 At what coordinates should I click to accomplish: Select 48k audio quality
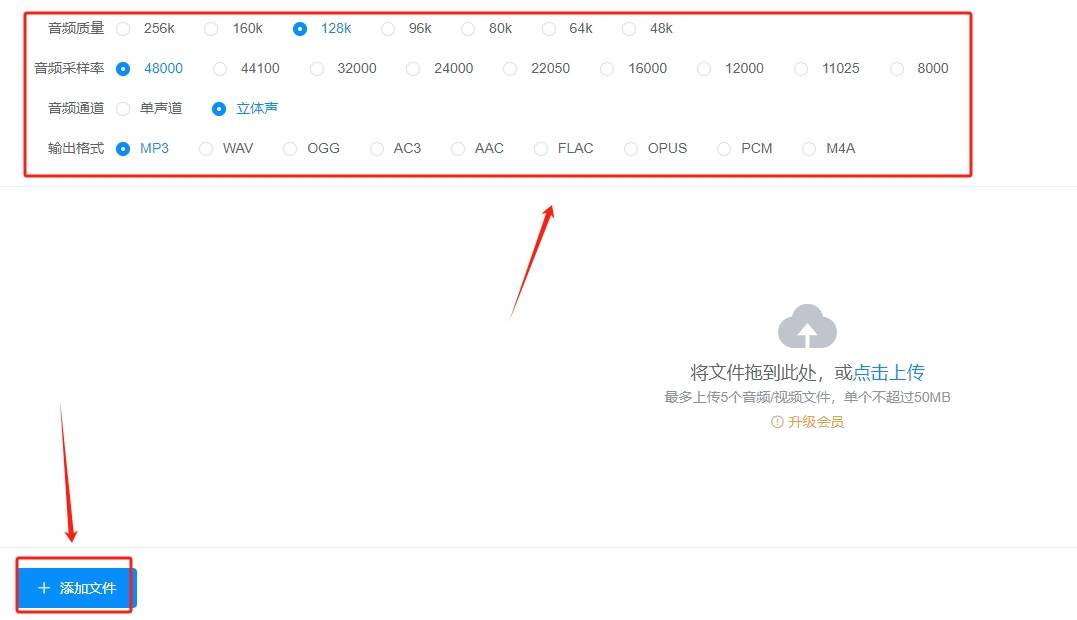628,29
